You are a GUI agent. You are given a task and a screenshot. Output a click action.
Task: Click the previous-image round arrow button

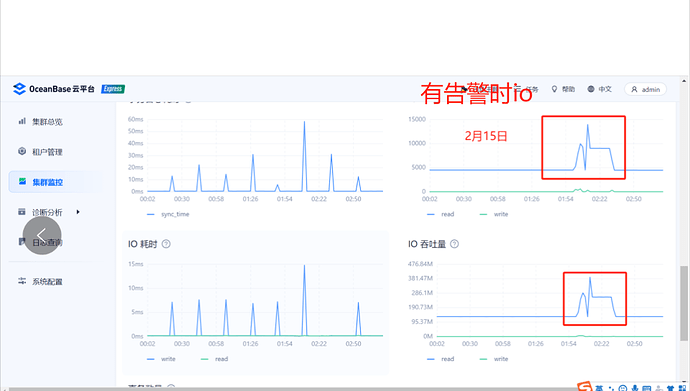pyautogui.click(x=42, y=235)
